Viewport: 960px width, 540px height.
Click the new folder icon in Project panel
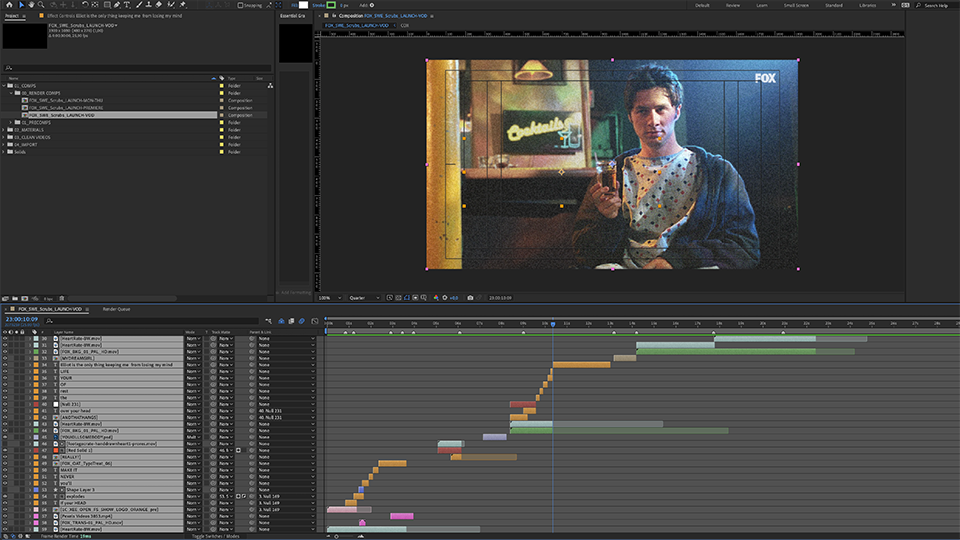coord(15,299)
